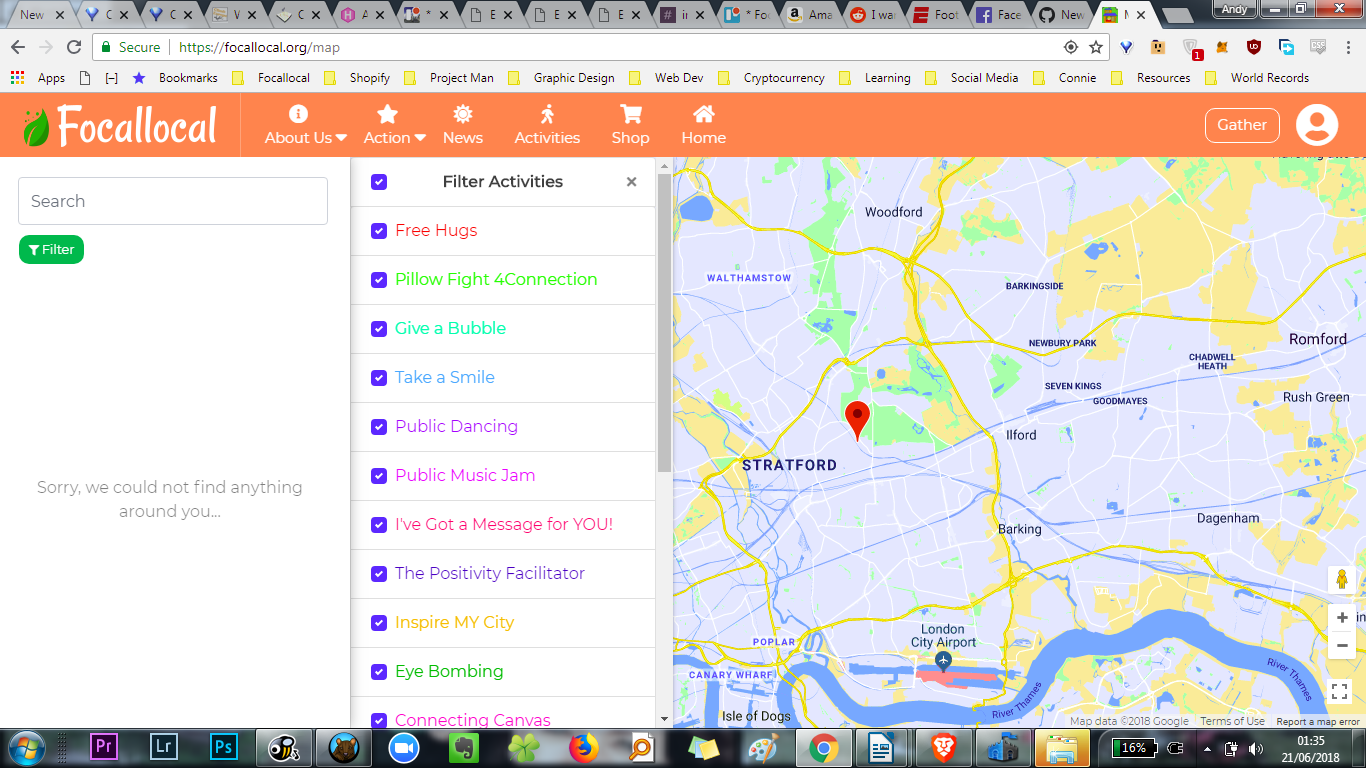The width and height of the screenshot is (1366, 768).
Task: Open the user profile avatar
Action: 1317,125
